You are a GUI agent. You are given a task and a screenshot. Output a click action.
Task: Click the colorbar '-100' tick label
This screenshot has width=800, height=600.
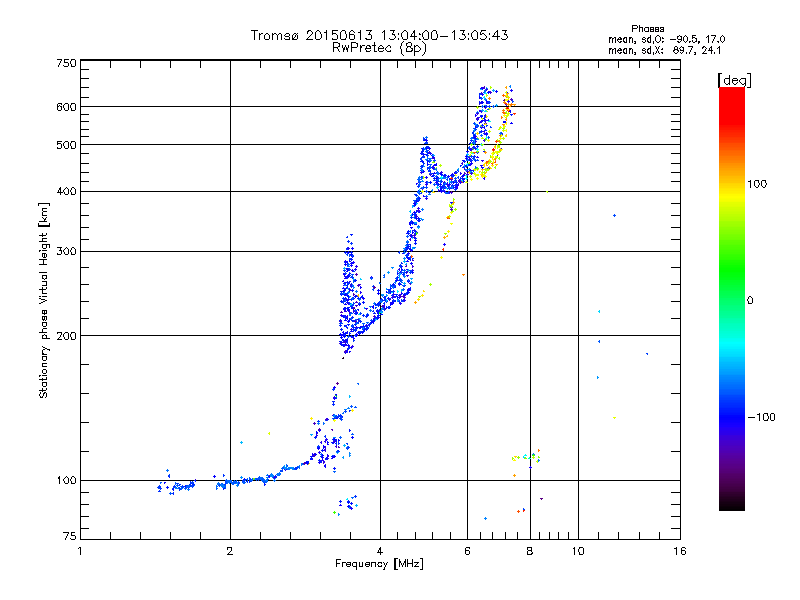(761, 417)
